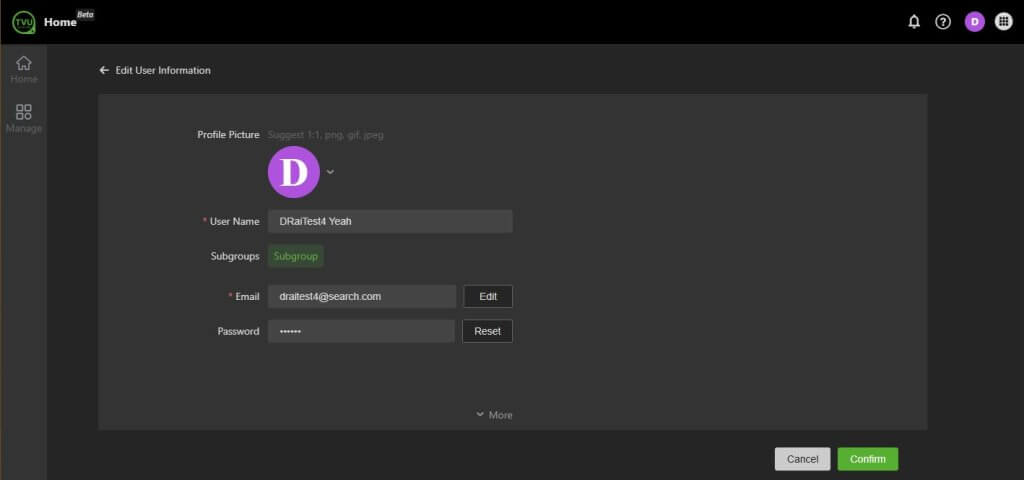Click the User Name input field
The width and height of the screenshot is (1024, 480).
click(x=390, y=222)
